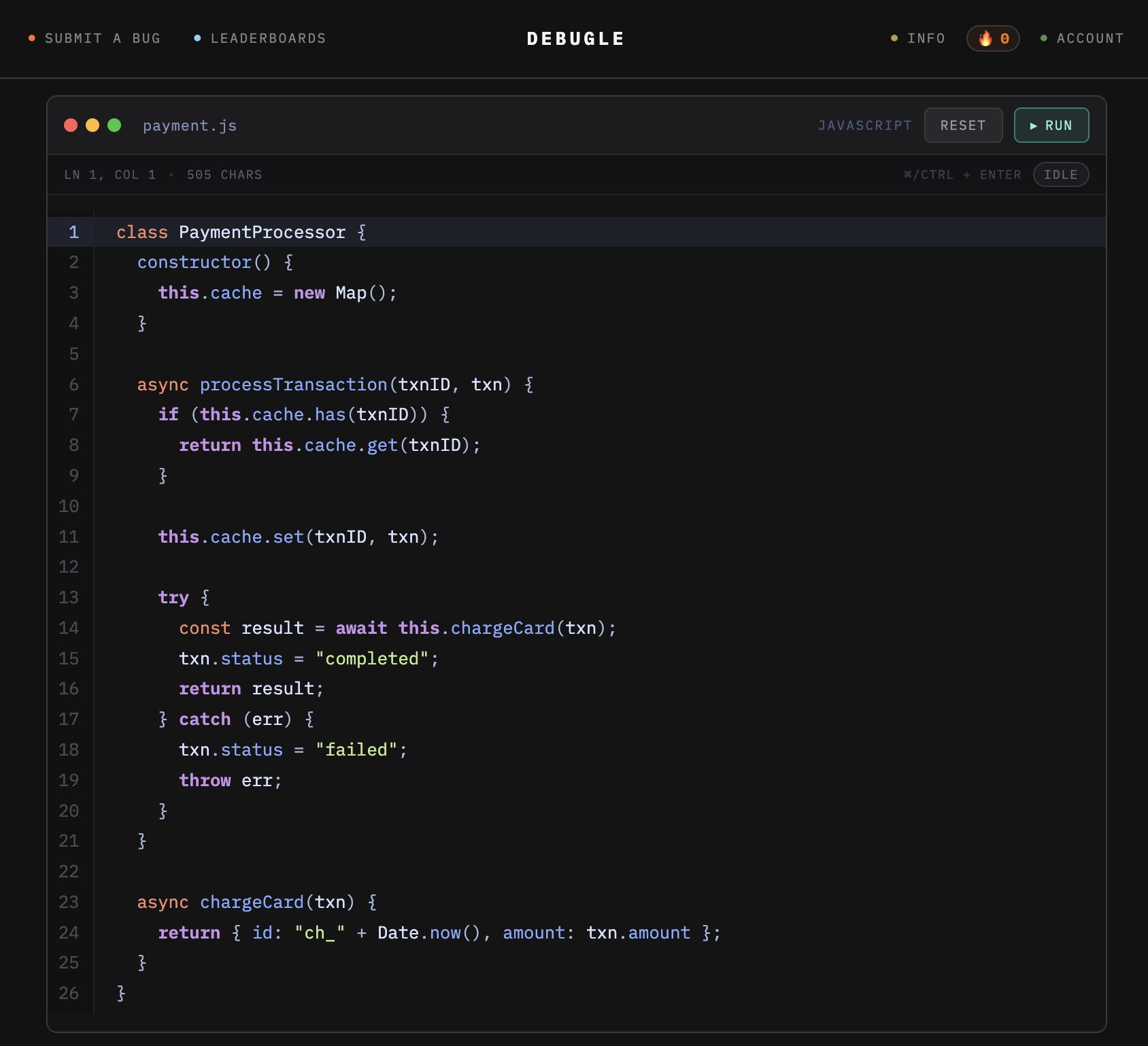Click the blue dot beside LEADERBOARDS
Image resolution: width=1148 pixels, height=1046 pixels.
[x=197, y=38]
